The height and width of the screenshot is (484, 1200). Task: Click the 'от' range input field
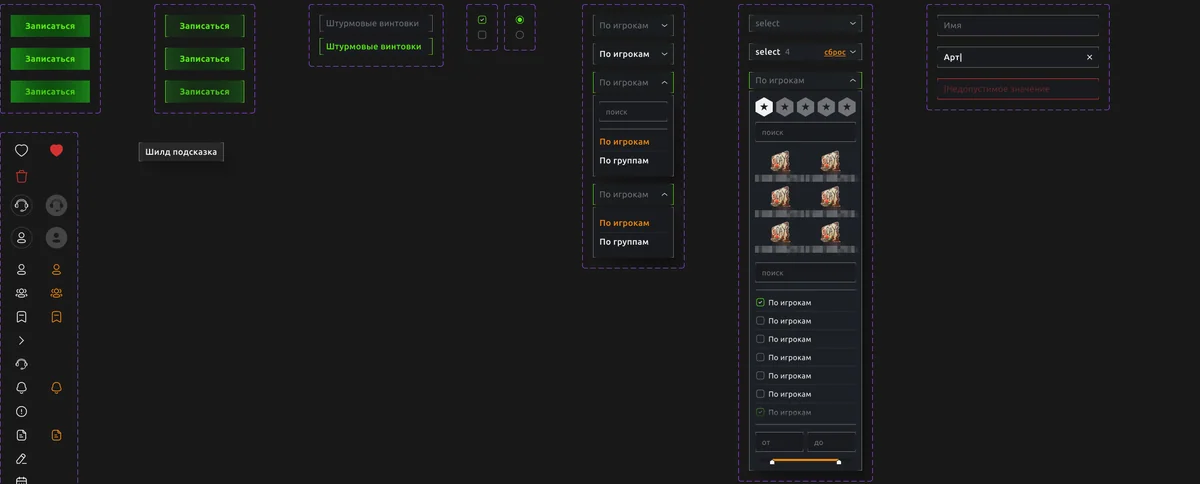779,442
